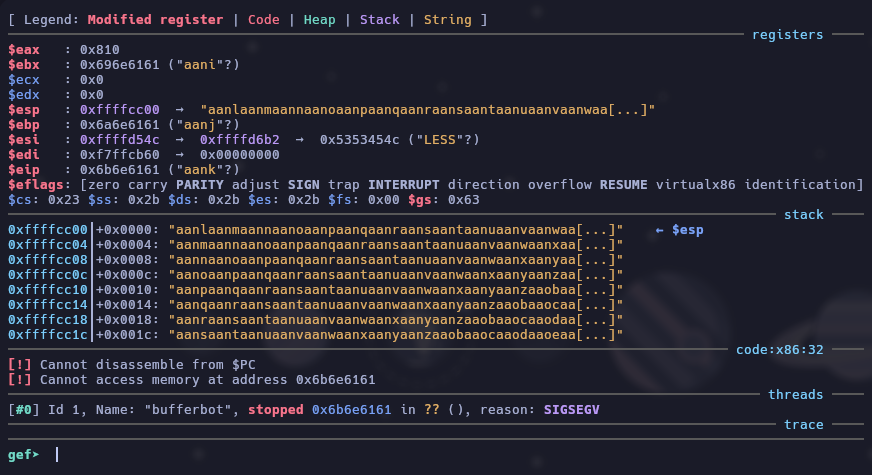872x475 pixels.
Task: Click the "stack" section header
Action: pos(803,215)
